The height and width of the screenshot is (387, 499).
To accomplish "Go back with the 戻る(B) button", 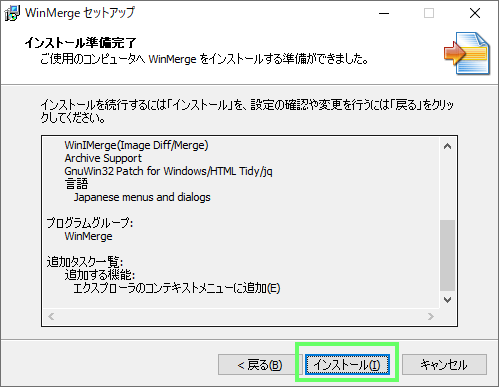I will tap(260, 365).
